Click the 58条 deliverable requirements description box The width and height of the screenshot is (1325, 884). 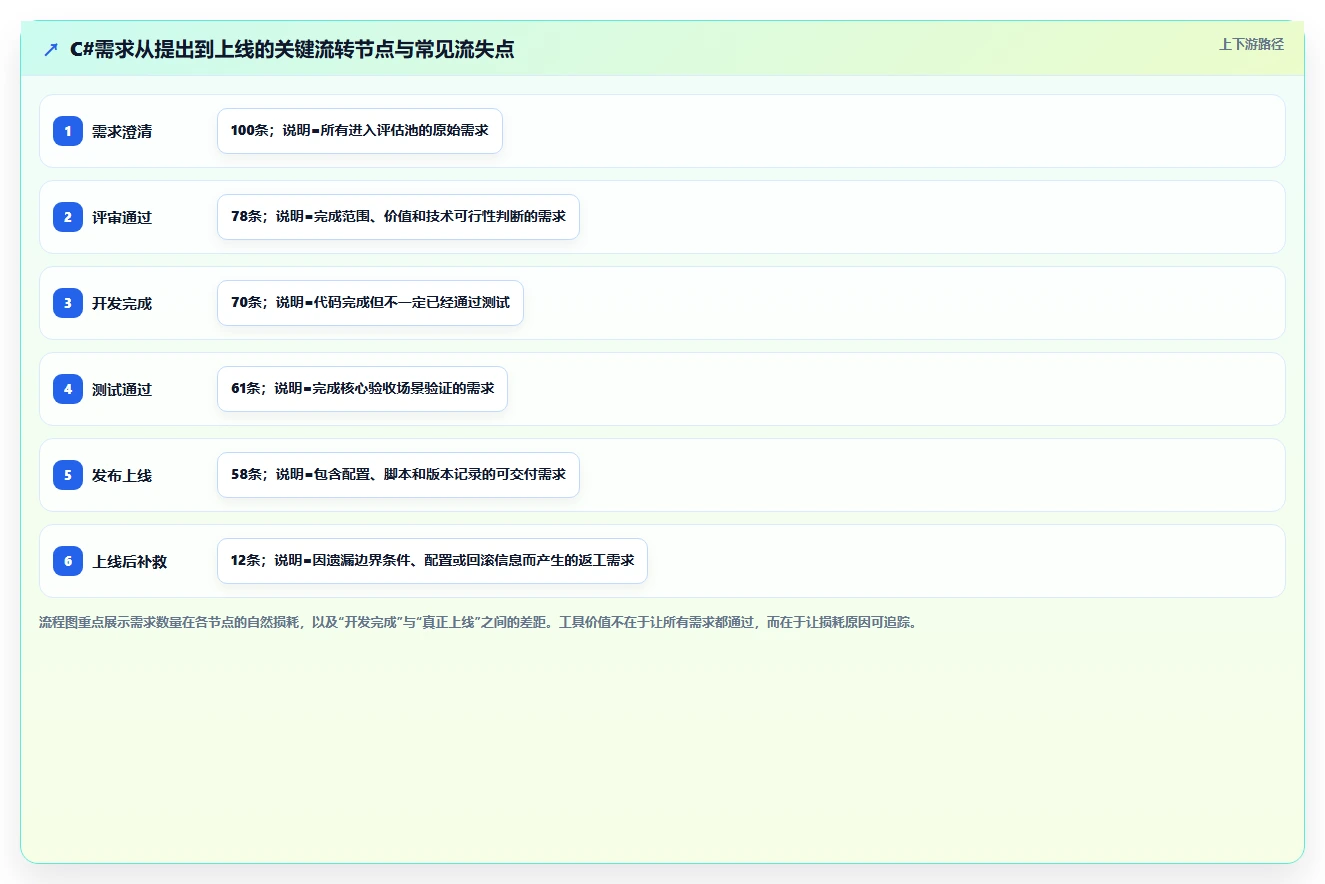click(398, 475)
